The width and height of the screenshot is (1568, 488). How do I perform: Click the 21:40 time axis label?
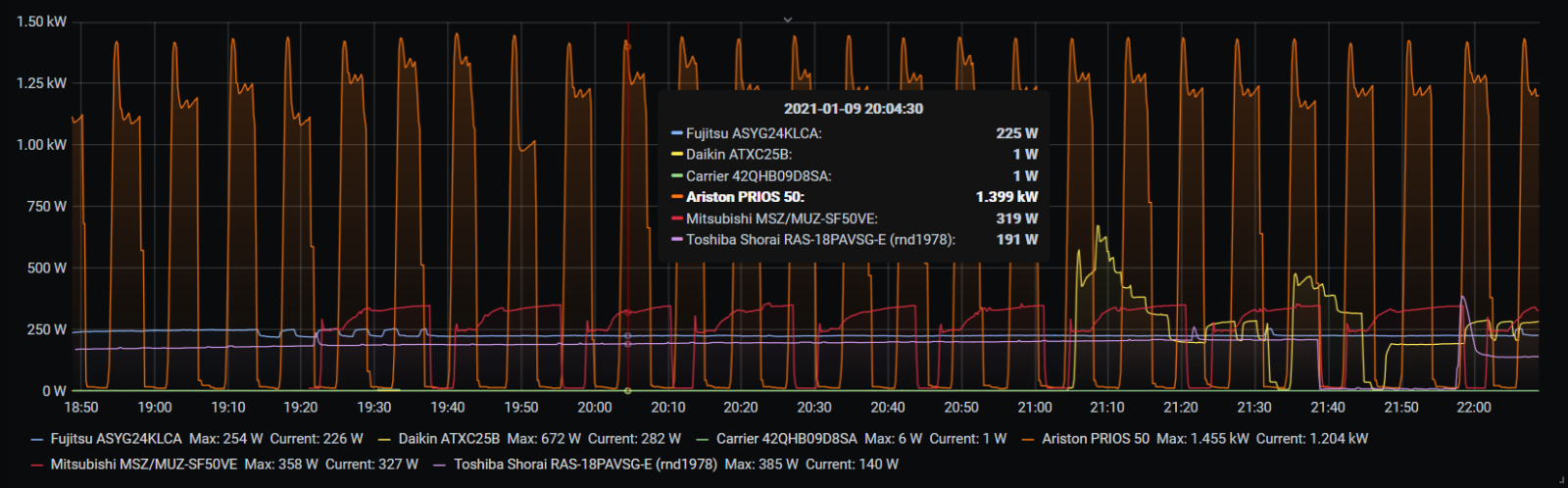[1328, 408]
